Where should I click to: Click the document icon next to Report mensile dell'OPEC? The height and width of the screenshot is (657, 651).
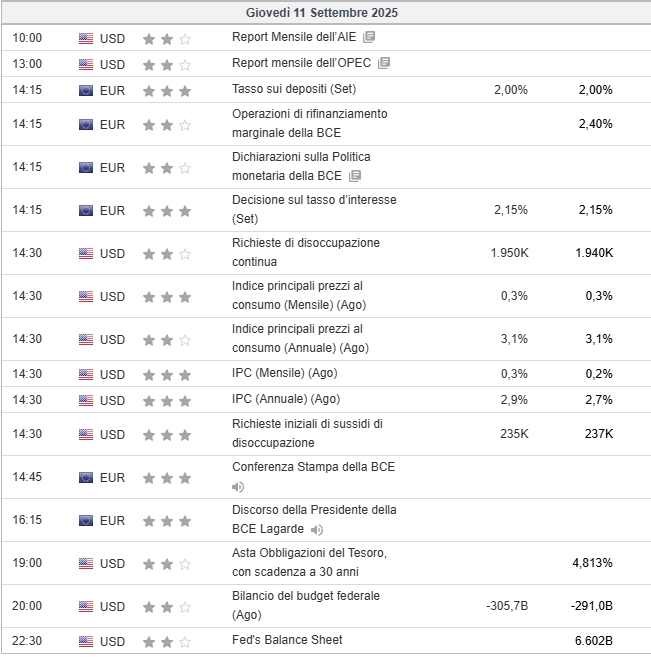384,63
